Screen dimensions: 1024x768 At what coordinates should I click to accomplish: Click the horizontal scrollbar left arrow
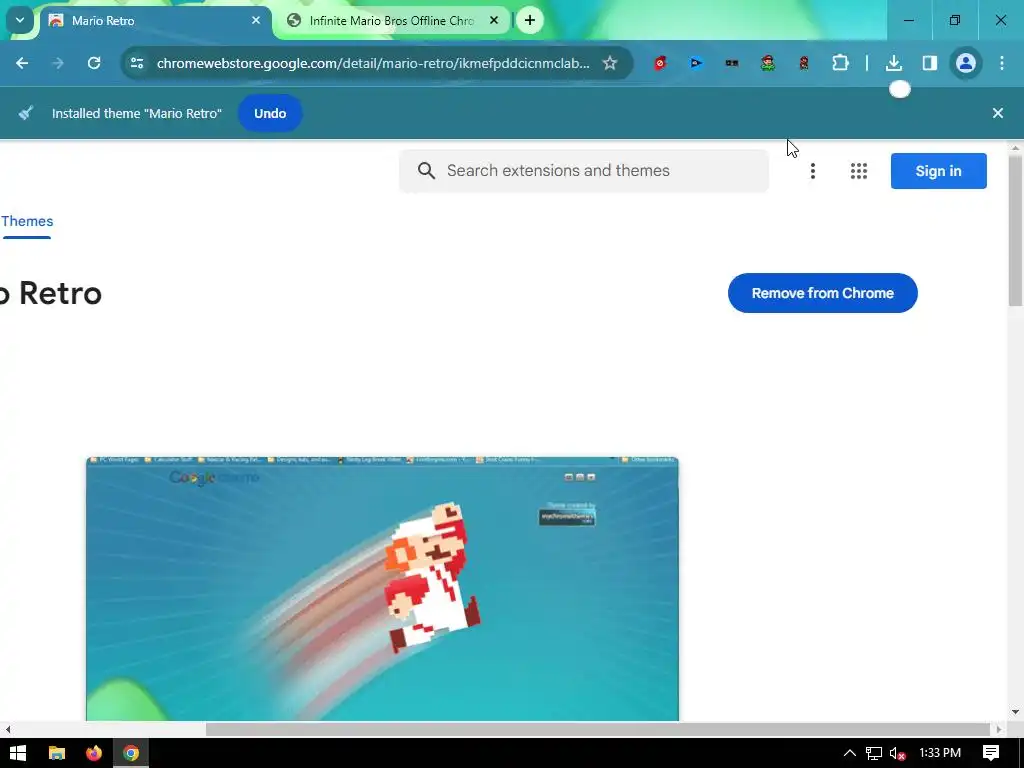[7, 729]
